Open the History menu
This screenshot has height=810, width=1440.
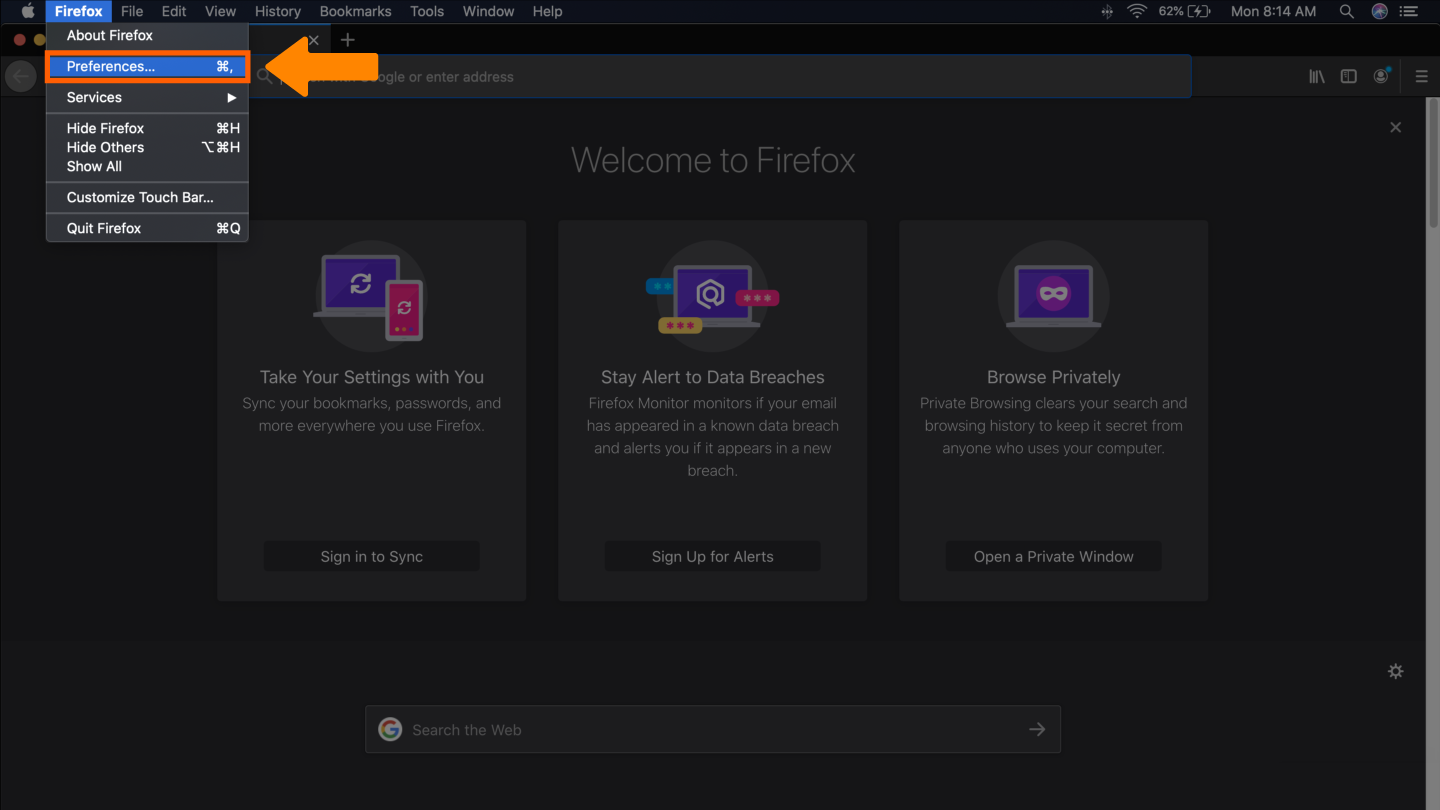pos(277,11)
